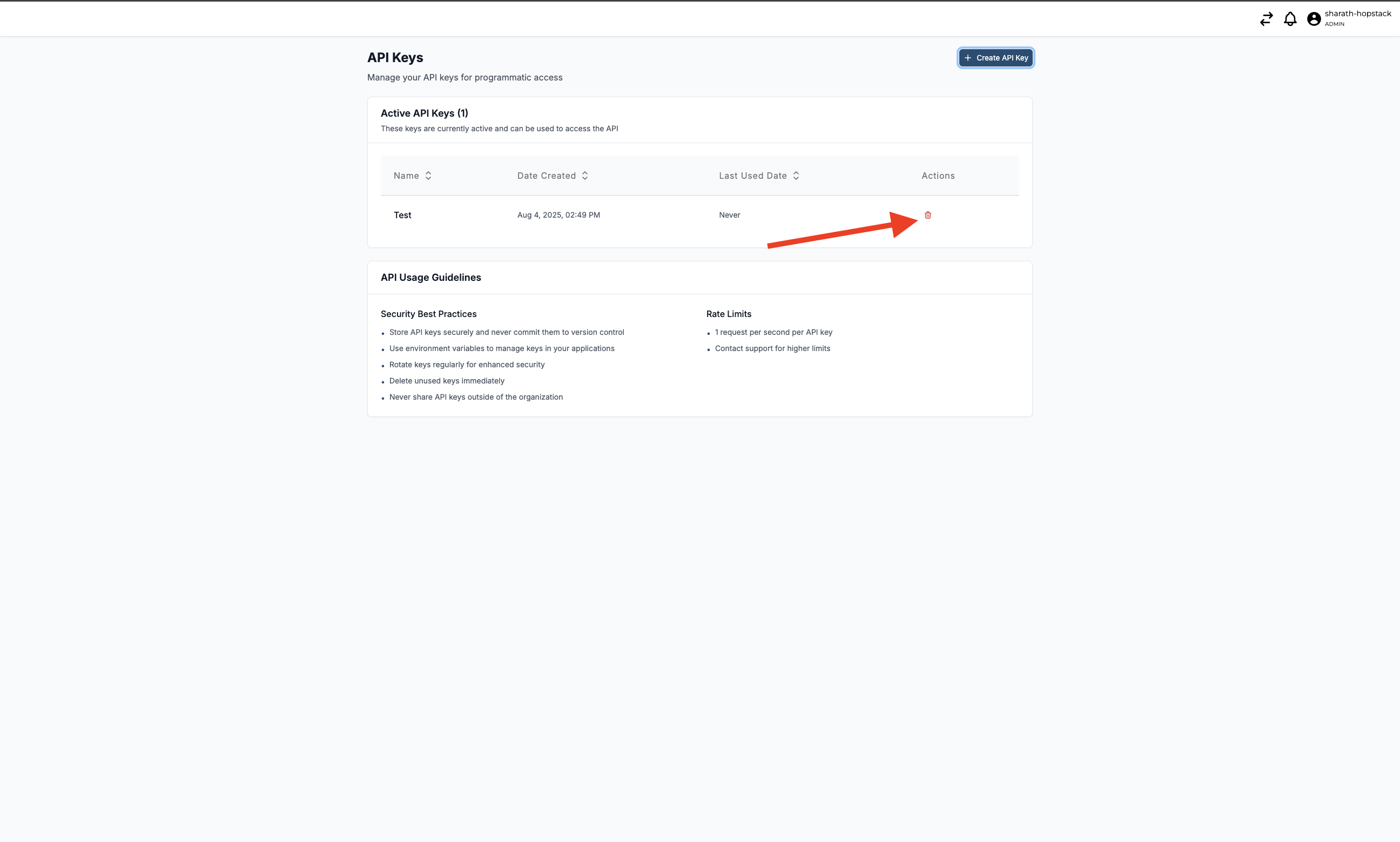Click the Active API Keys (1) heading
Image resolution: width=1400 pixels, height=842 pixels.
point(424,113)
